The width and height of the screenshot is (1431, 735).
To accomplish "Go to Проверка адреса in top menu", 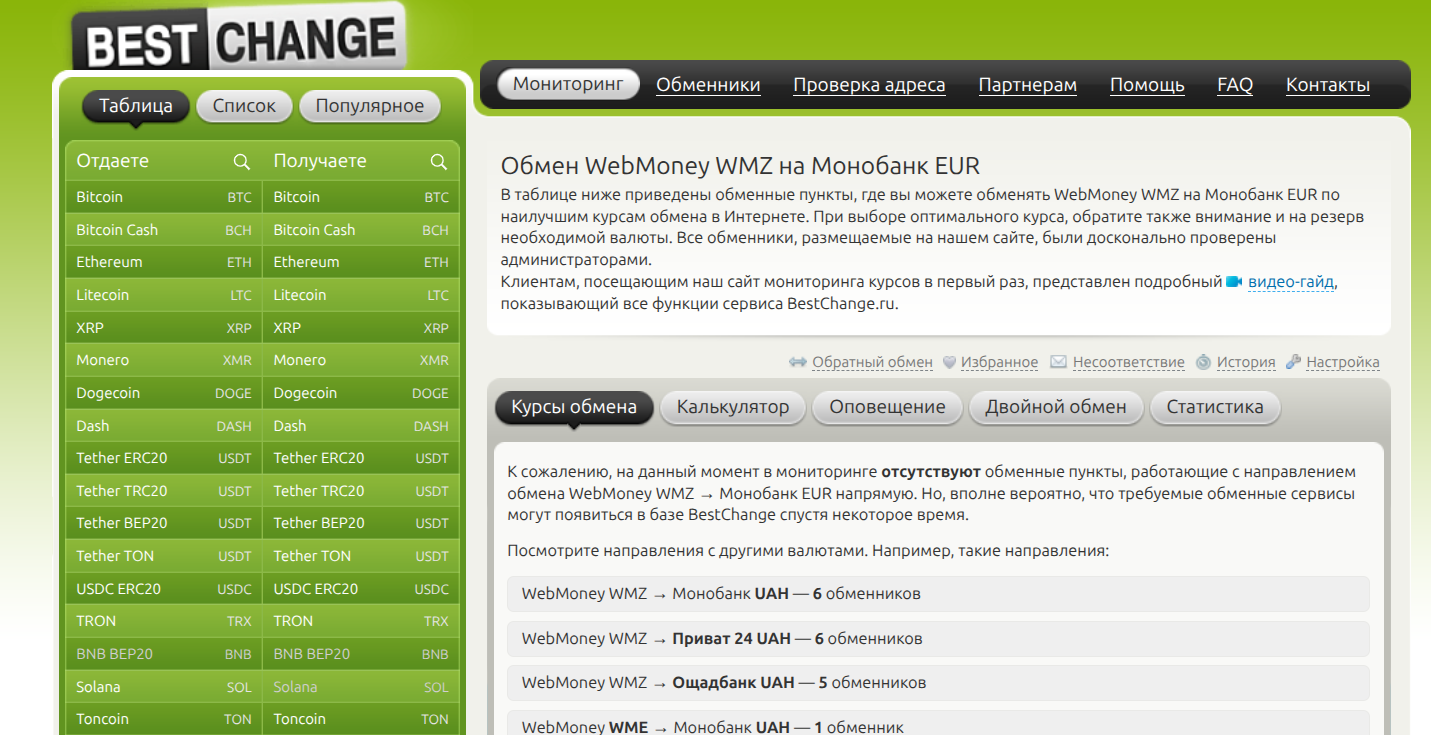I will [869, 85].
